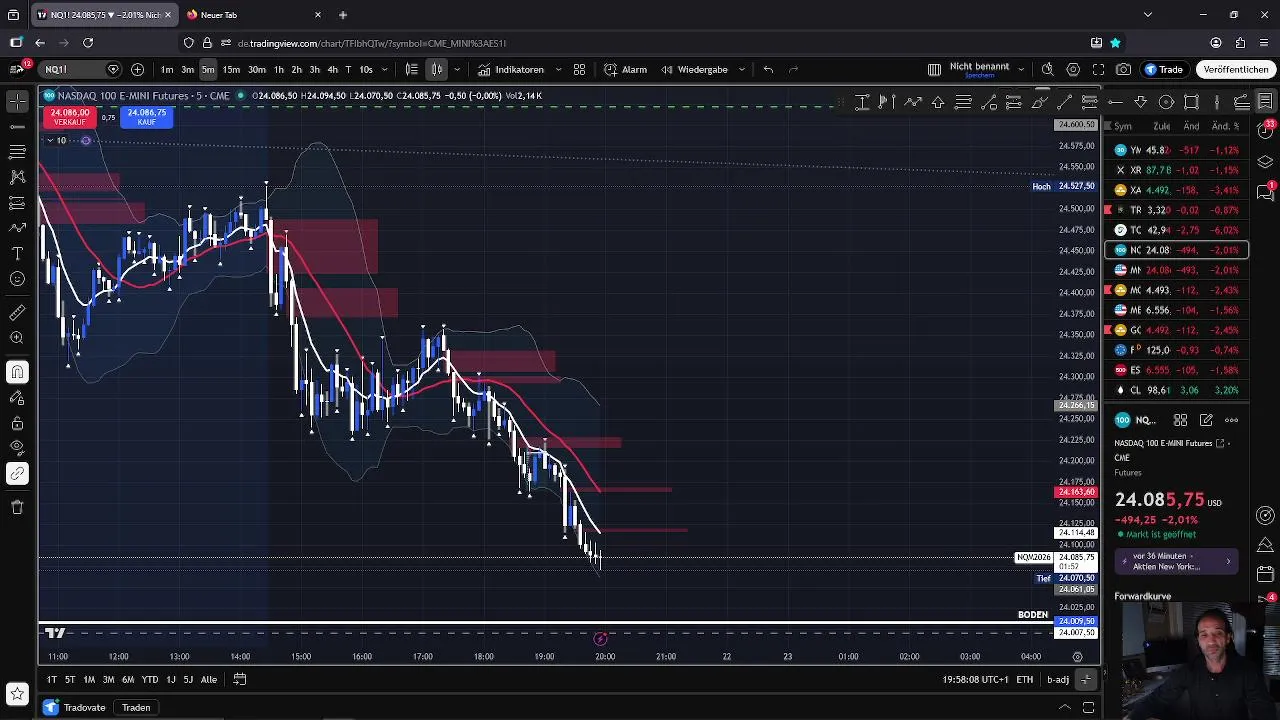
Task: Select the trend line drawing tool
Action: pos(17,127)
